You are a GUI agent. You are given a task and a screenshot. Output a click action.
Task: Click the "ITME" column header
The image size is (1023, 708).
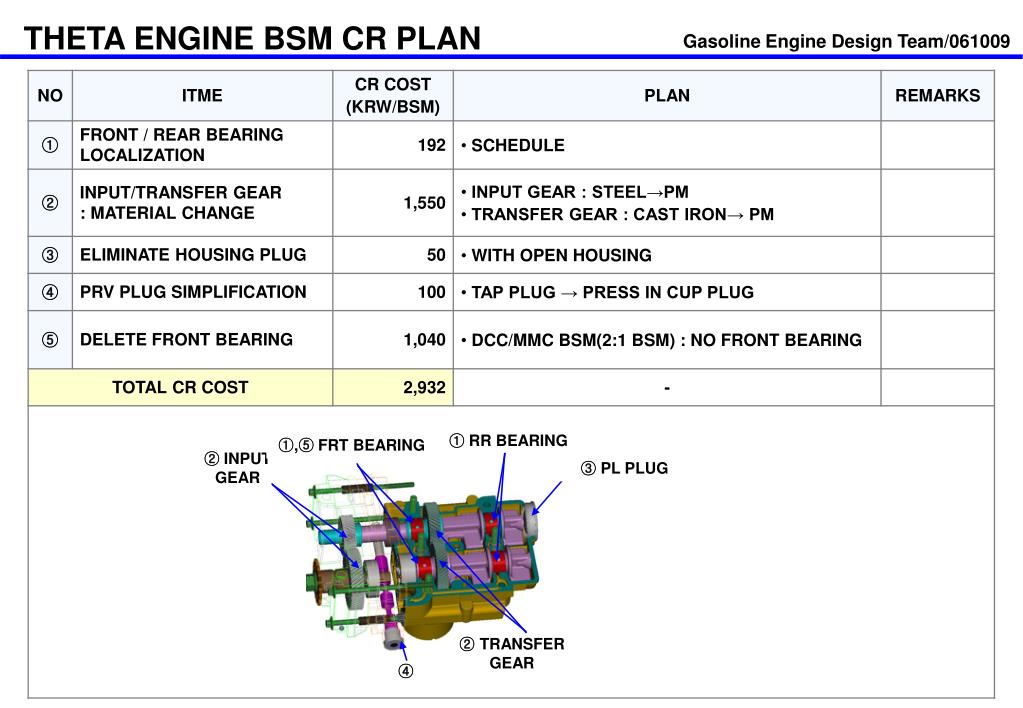pyautogui.click(x=202, y=95)
